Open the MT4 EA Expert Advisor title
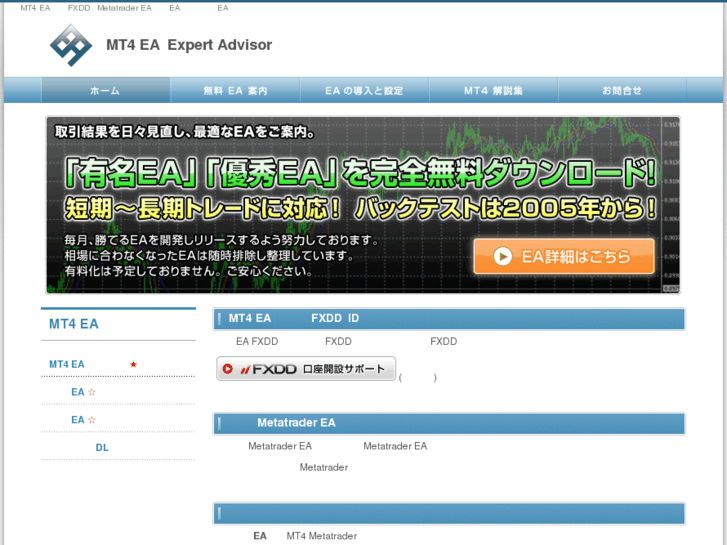727x545 pixels. point(189,45)
